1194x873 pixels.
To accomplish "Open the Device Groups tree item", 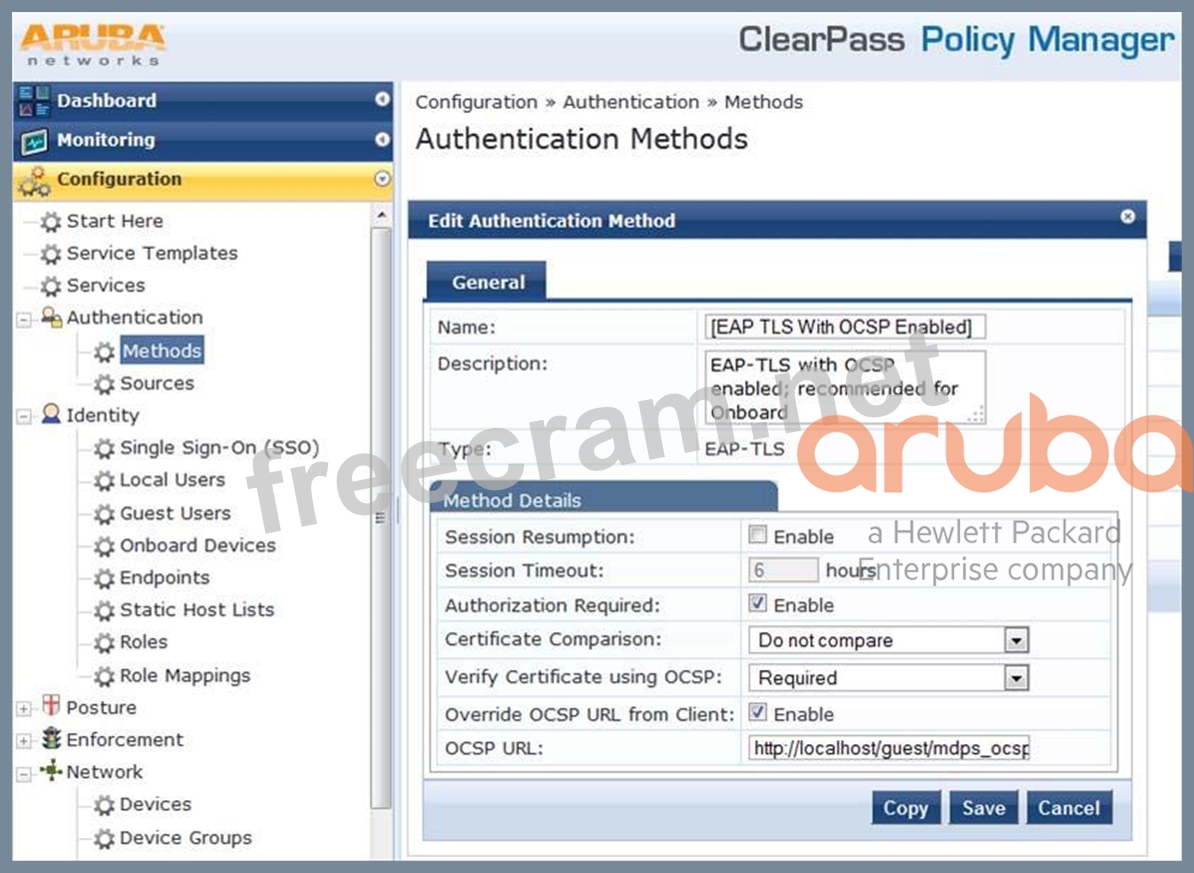I will [x=186, y=838].
